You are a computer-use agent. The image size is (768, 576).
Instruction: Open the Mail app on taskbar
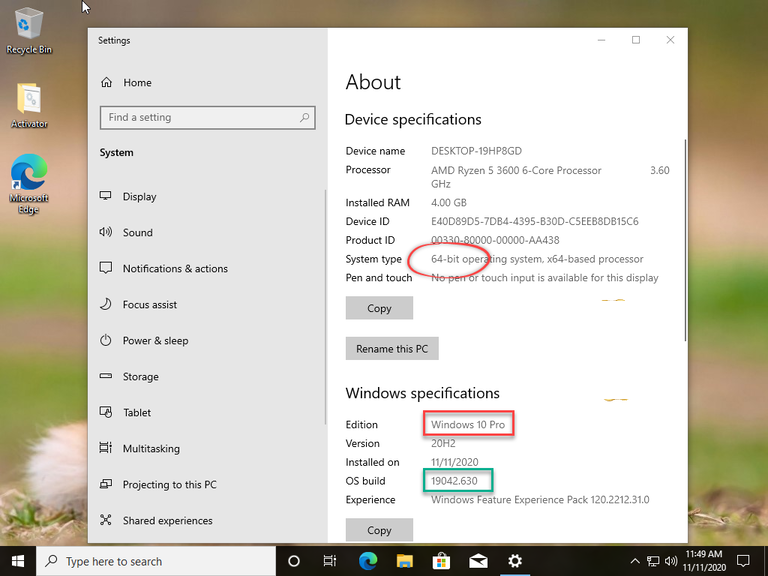click(478, 561)
